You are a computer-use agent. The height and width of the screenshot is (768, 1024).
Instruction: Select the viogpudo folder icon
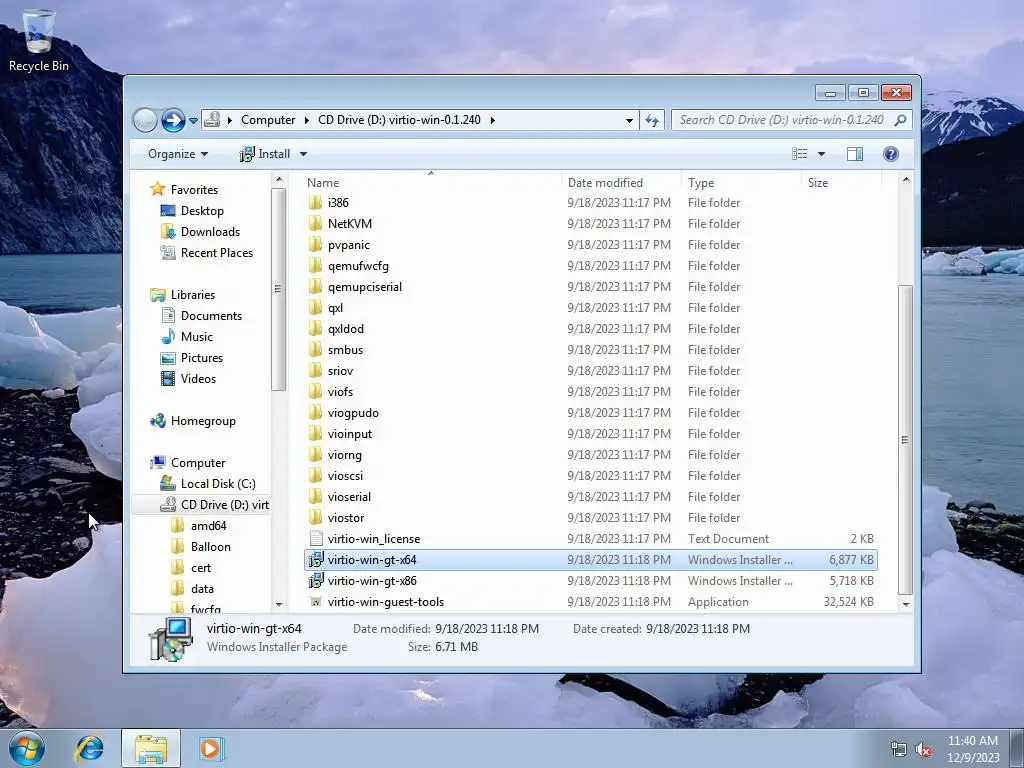315,413
